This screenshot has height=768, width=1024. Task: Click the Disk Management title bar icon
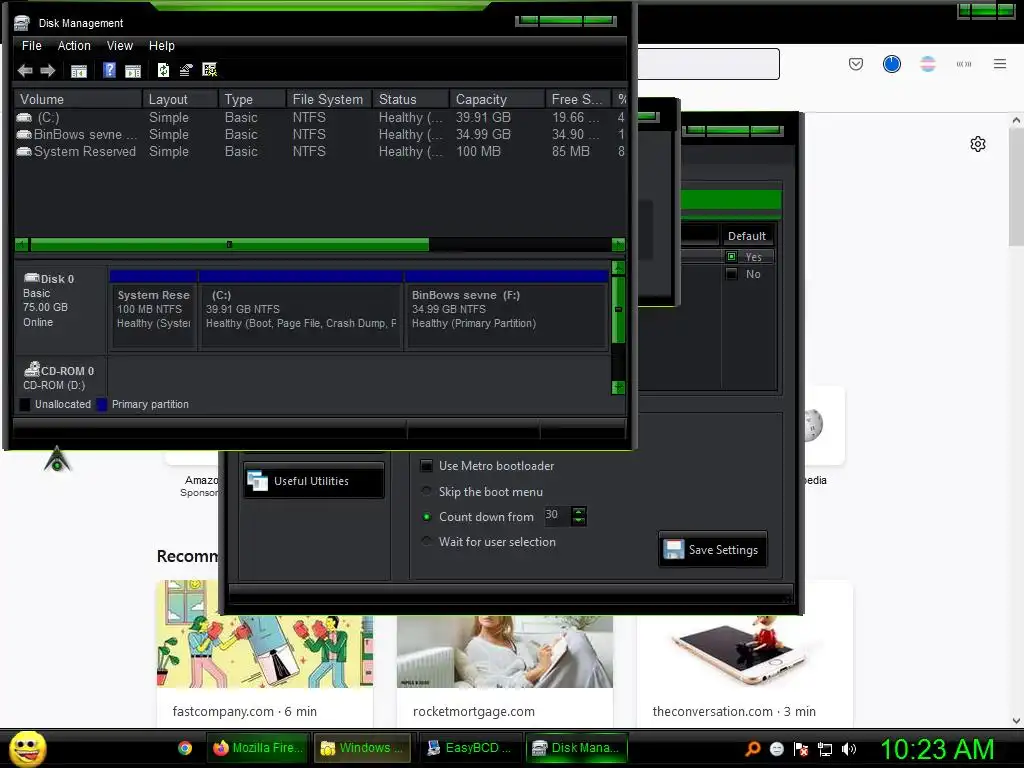(22, 23)
